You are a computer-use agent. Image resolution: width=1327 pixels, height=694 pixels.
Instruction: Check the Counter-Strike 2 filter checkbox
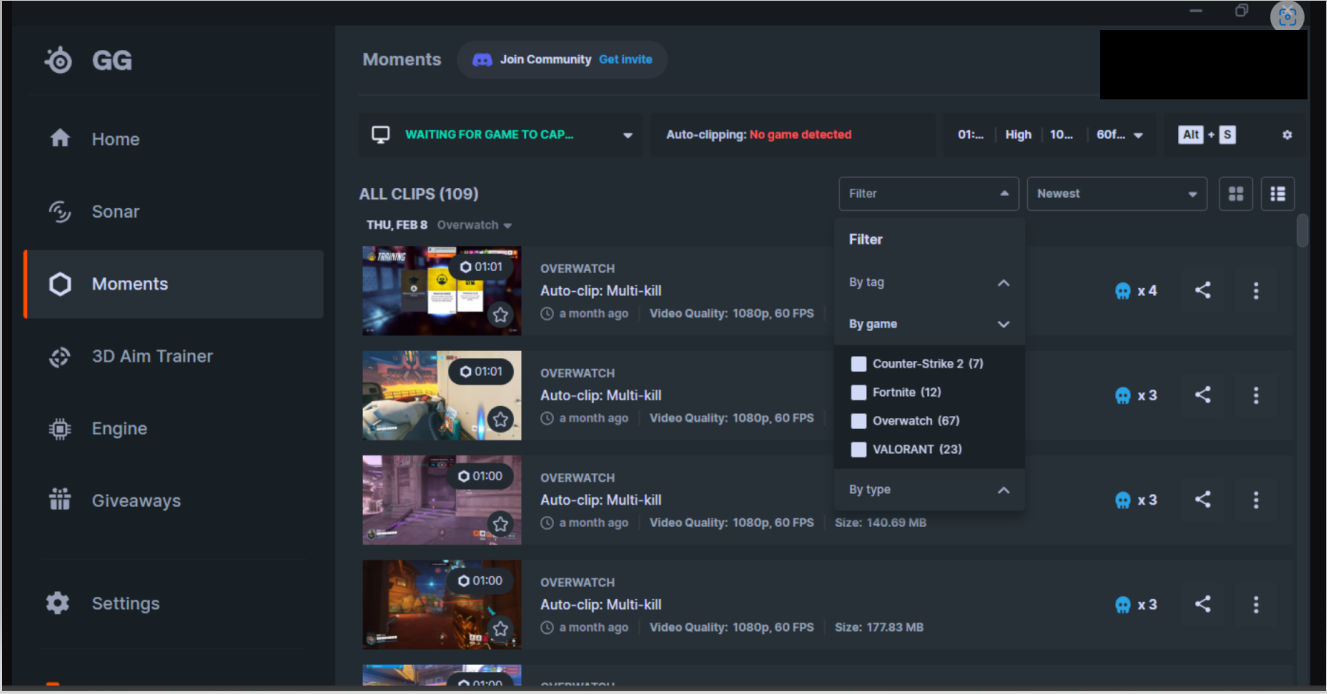[858, 364]
